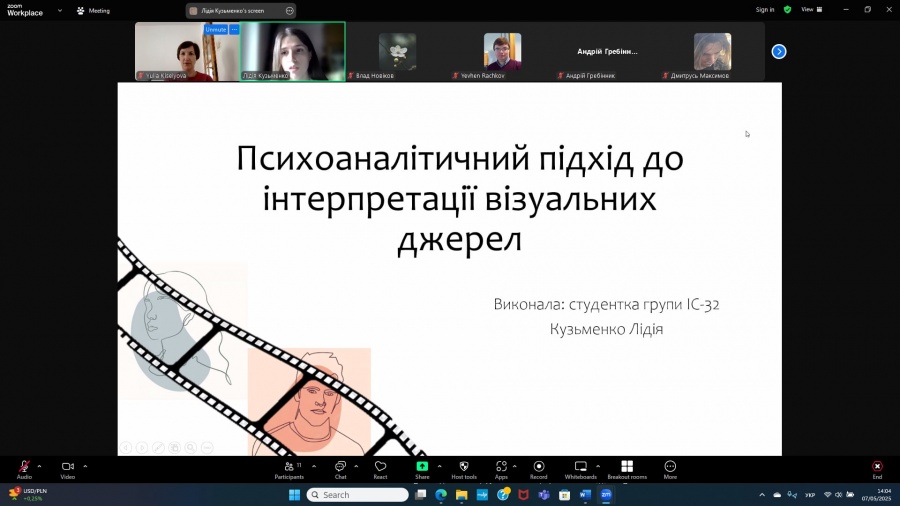This screenshot has height=506, width=900.
Task: End the meeting with the End button
Action: 877,469
